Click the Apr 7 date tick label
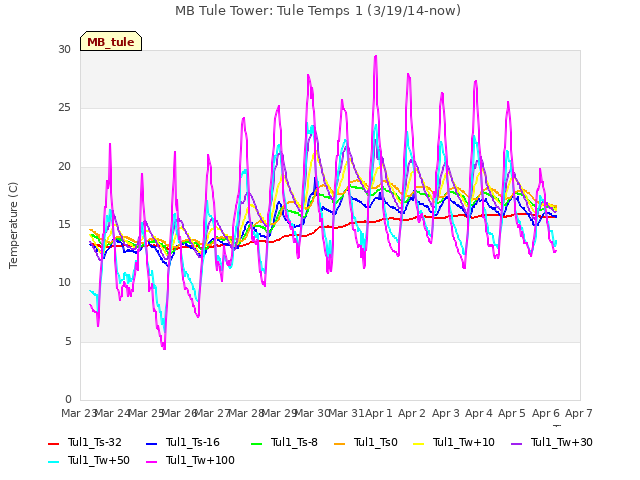Viewport: 640px width, 480px height. (x=579, y=413)
